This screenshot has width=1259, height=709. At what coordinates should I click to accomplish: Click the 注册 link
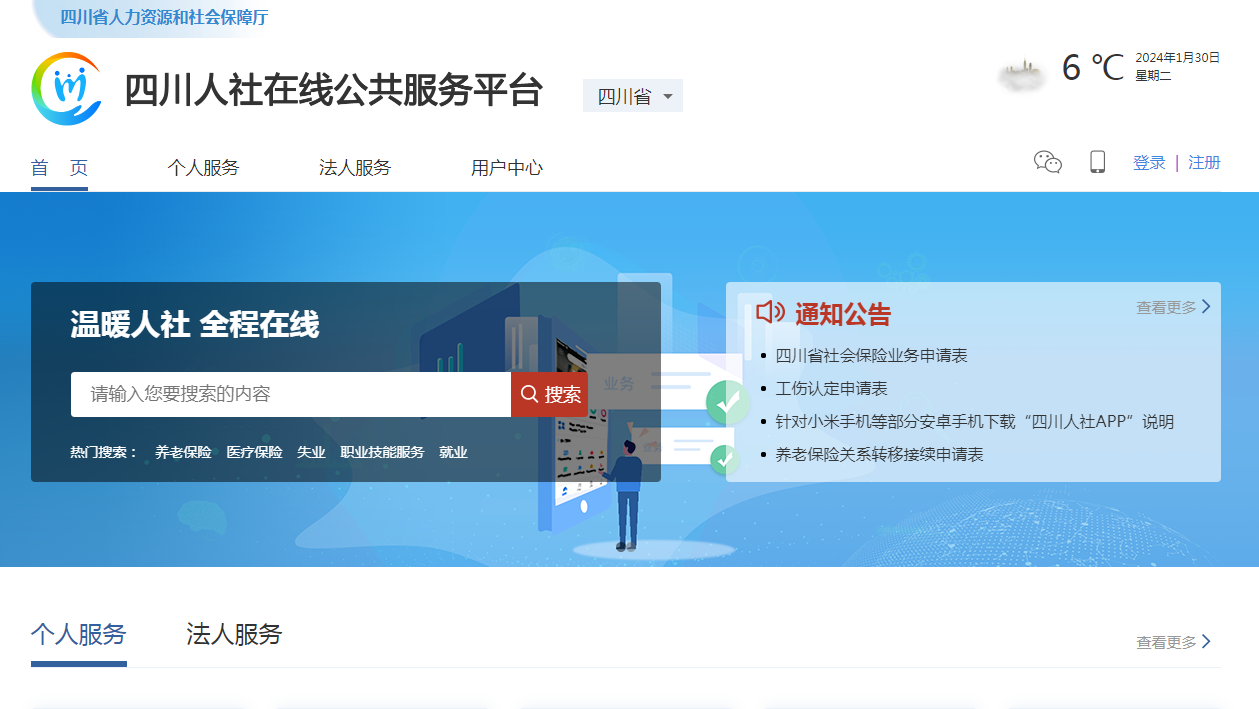1204,163
